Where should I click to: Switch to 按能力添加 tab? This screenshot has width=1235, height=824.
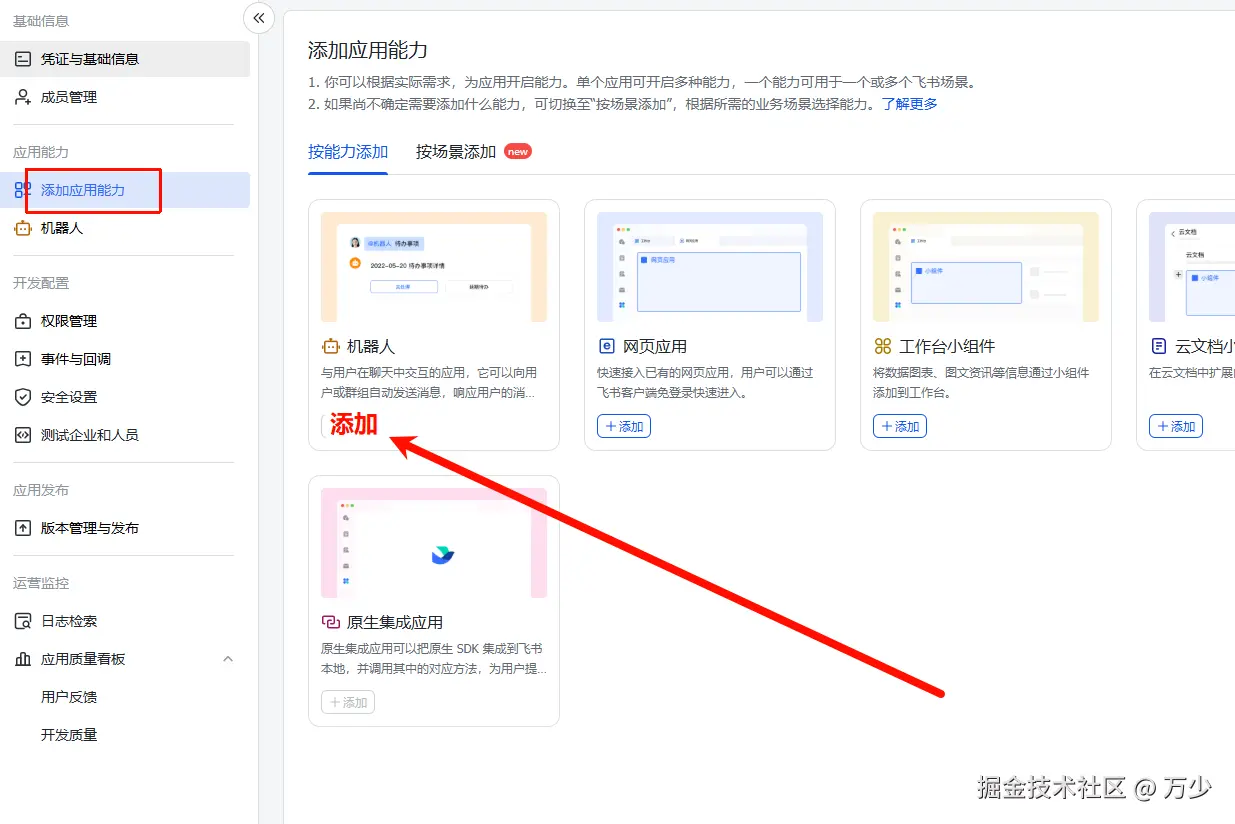coord(348,152)
